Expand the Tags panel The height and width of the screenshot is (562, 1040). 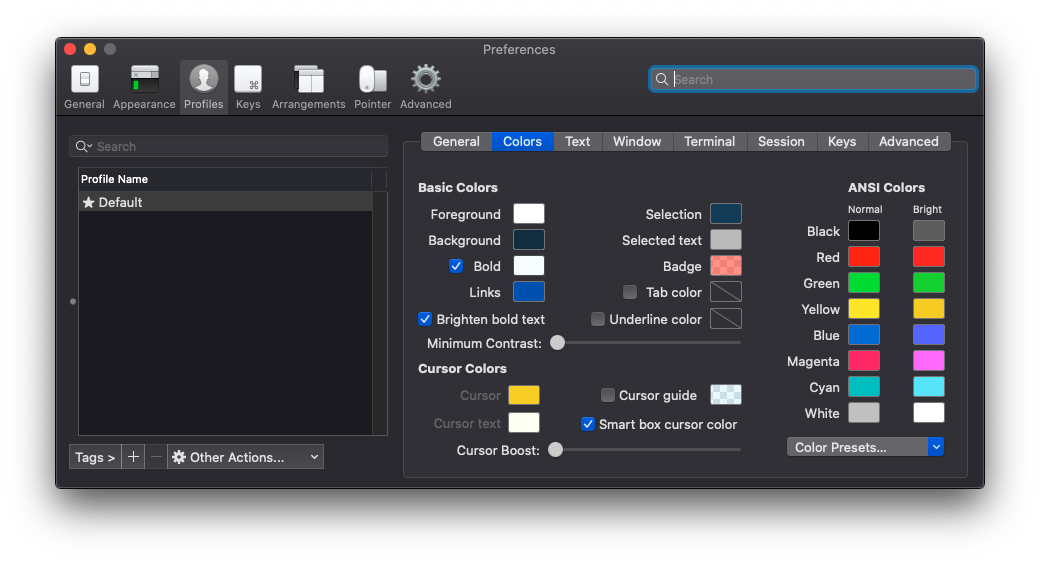(x=95, y=457)
